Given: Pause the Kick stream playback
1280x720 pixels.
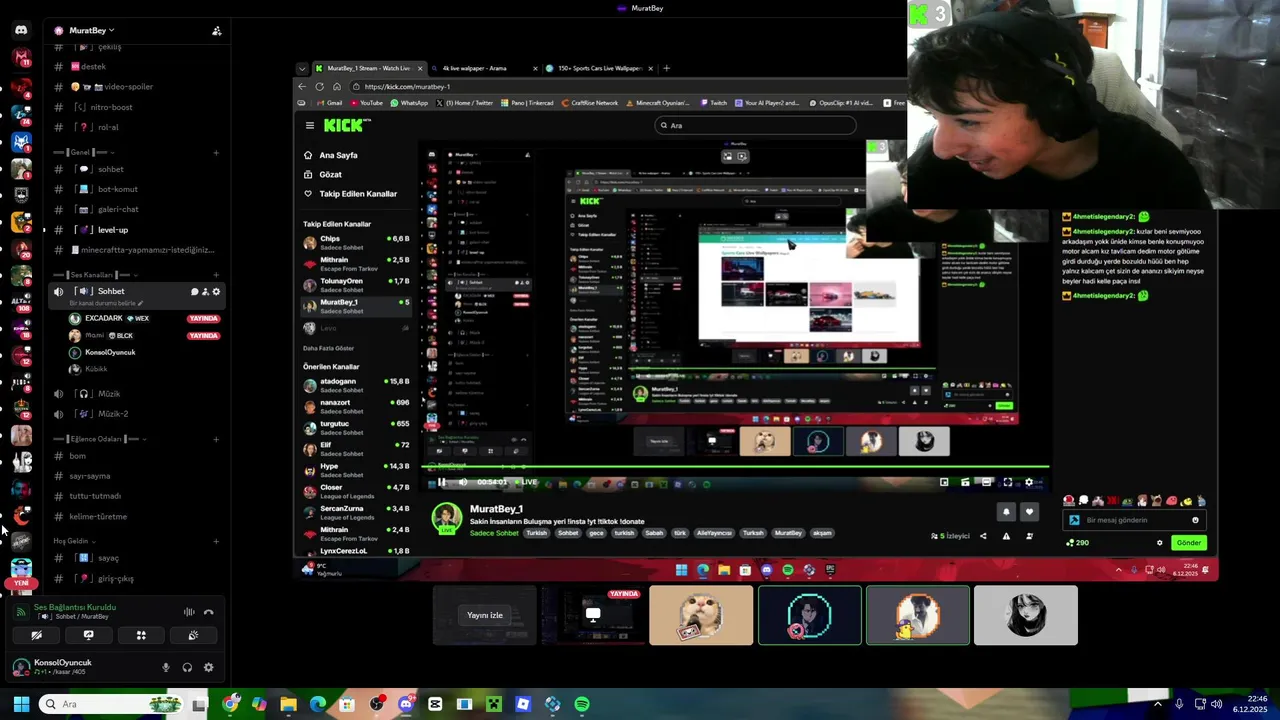Looking at the screenshot, I should pyautogui.click(x=441, y=482).
